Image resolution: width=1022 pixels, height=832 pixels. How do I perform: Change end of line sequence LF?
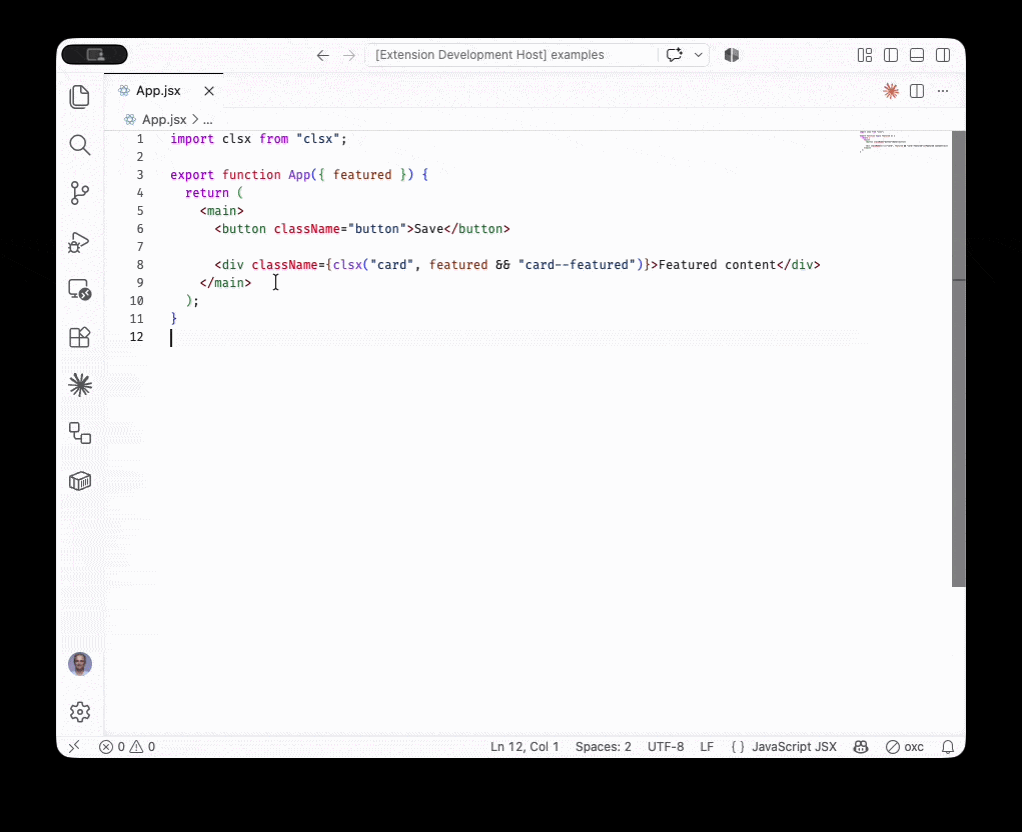point(707,747)
